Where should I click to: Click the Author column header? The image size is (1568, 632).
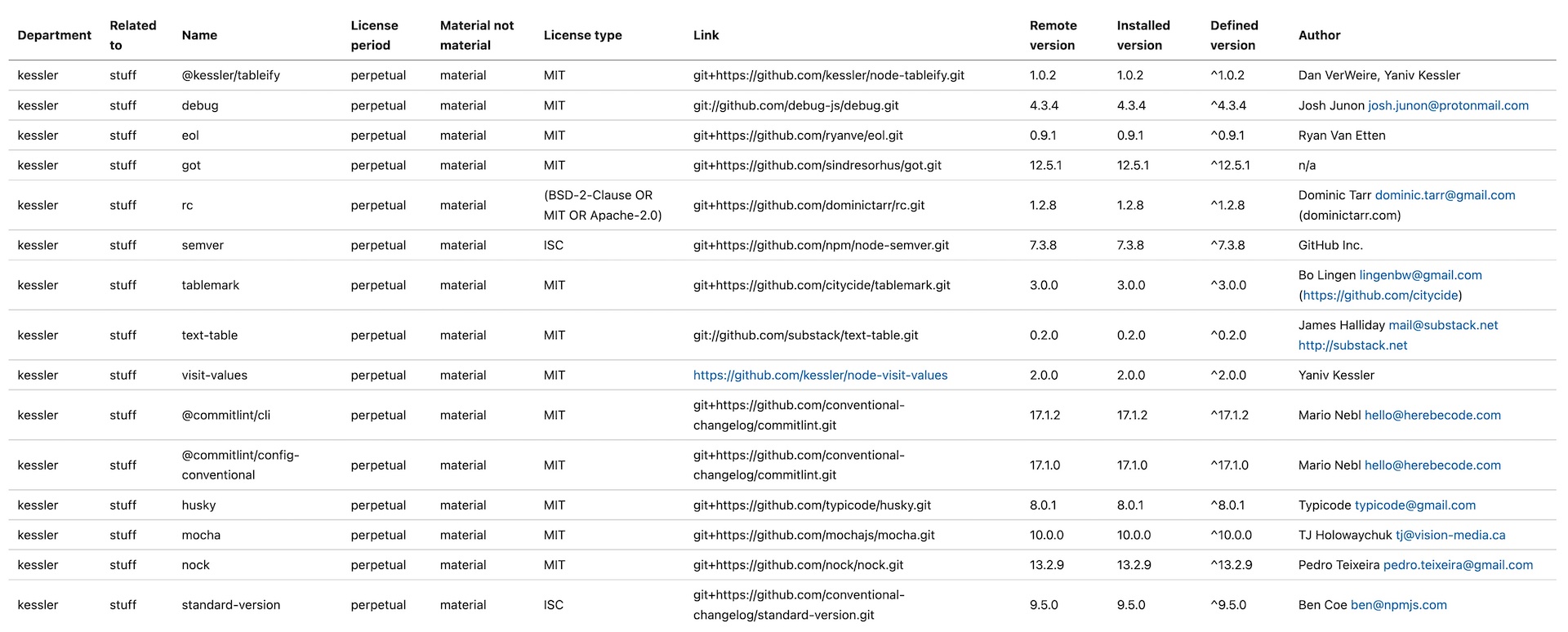pos(1319,35)
